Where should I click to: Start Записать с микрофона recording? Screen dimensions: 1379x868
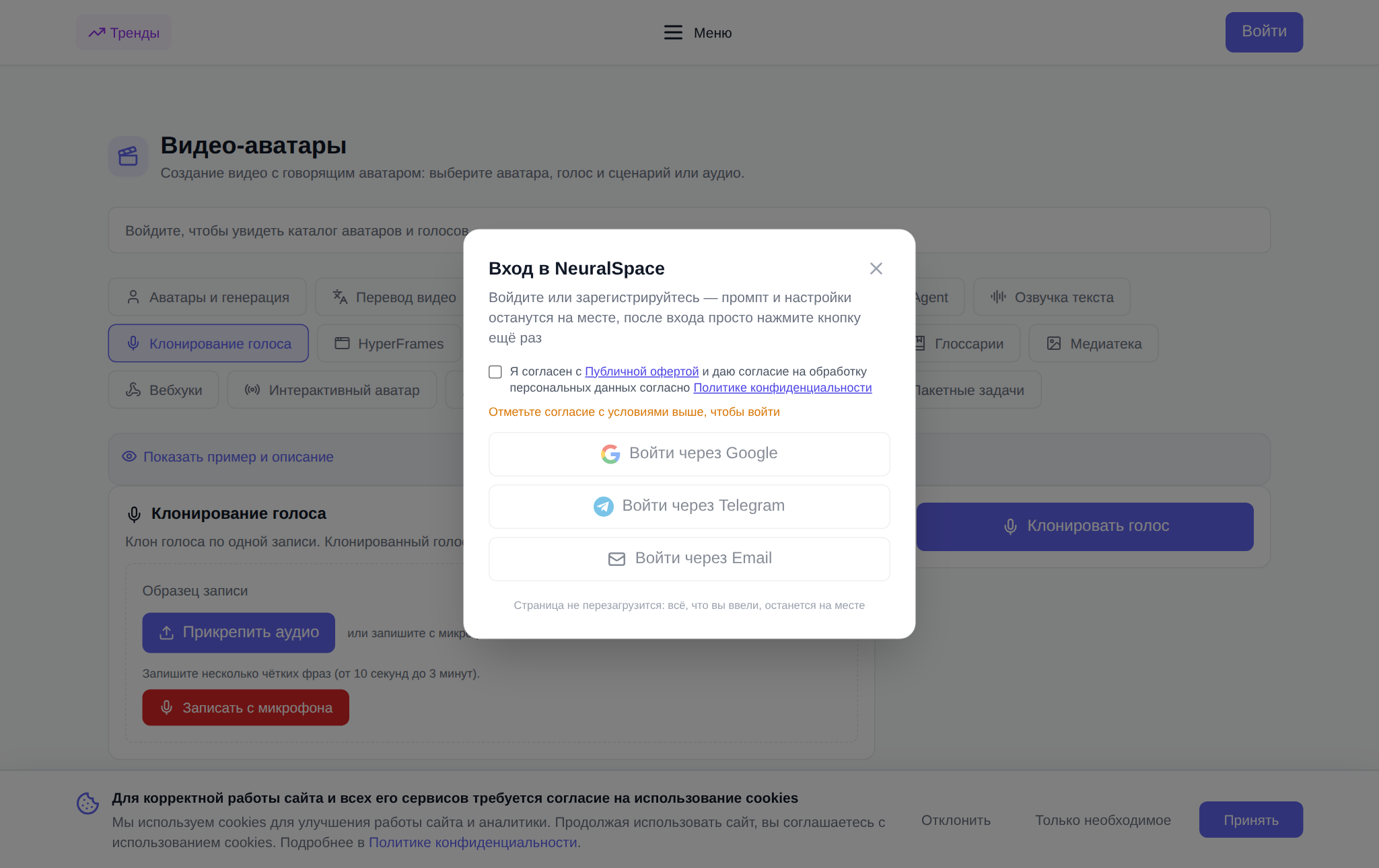pos(246,707)
